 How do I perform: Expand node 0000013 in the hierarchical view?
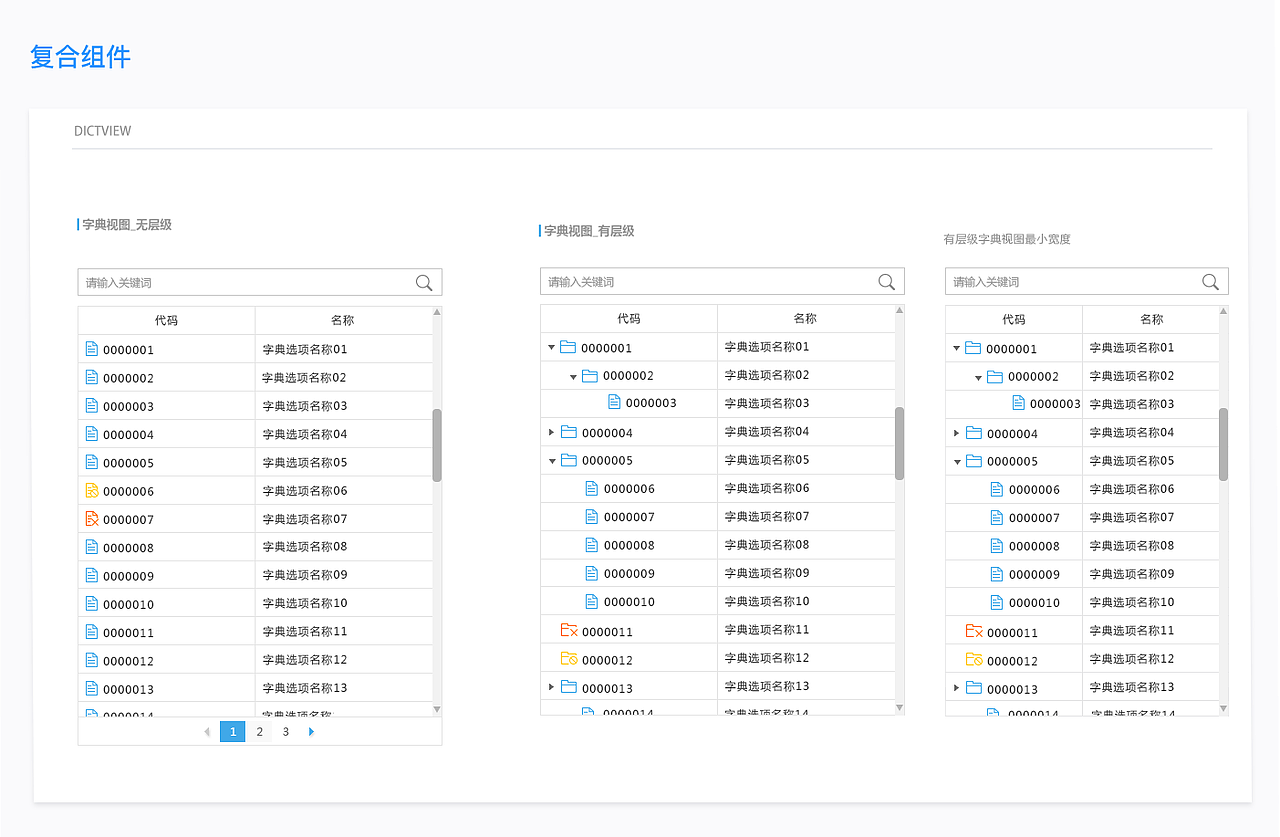pyautogui.click(x=551, y=687)
